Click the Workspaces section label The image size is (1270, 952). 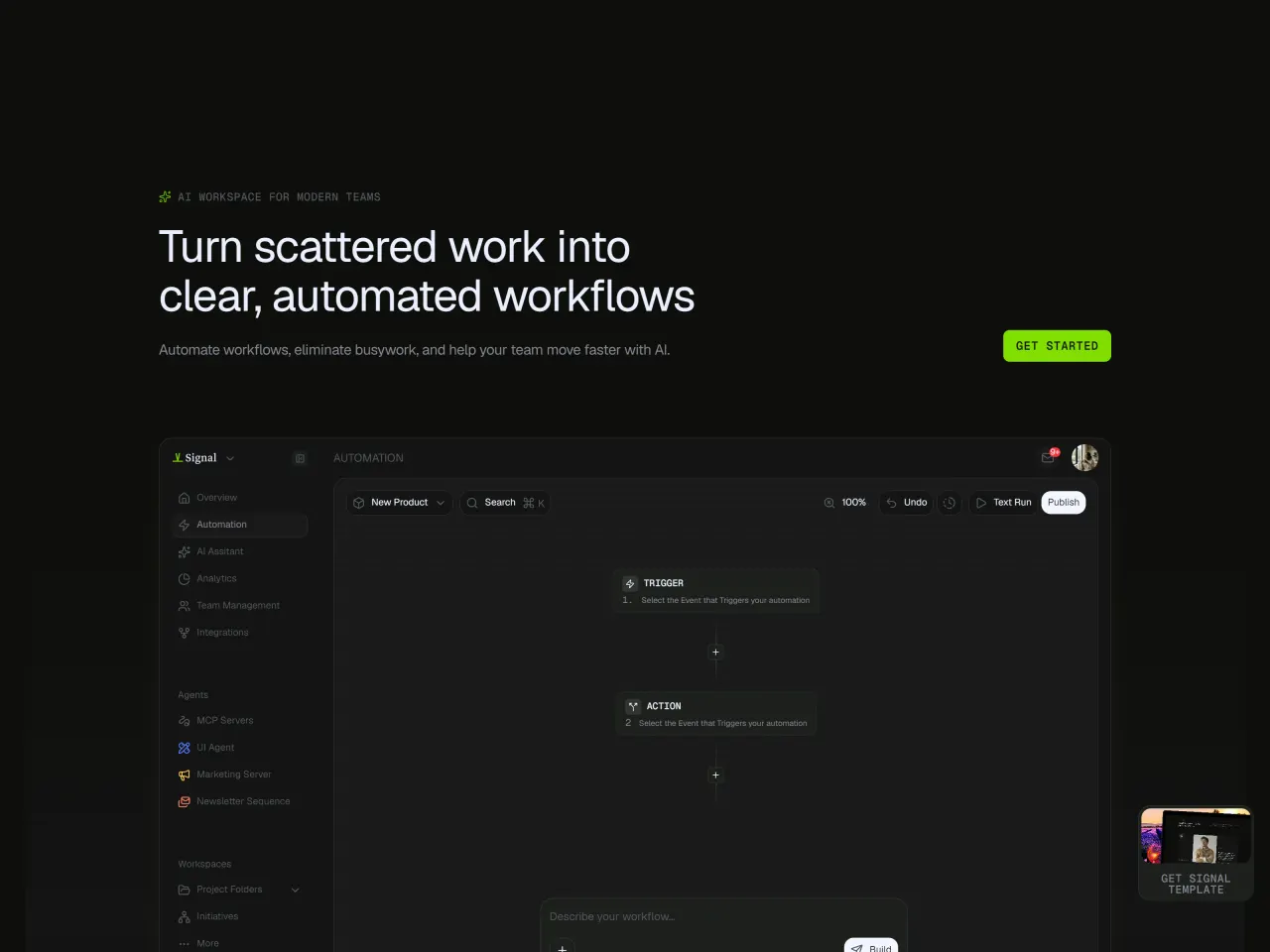click(204, 864)
